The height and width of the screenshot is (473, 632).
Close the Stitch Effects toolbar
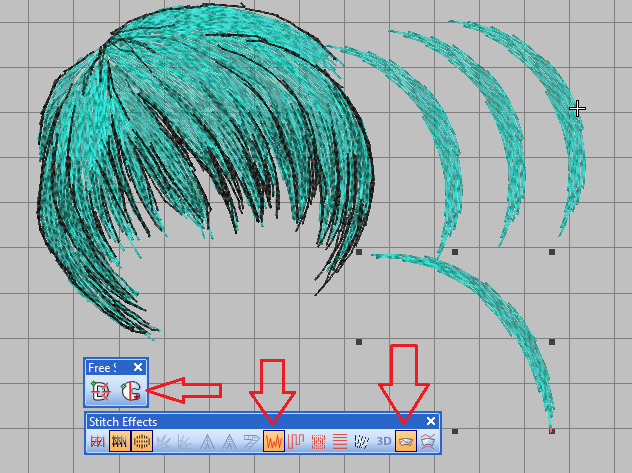(x=431, y=421)
